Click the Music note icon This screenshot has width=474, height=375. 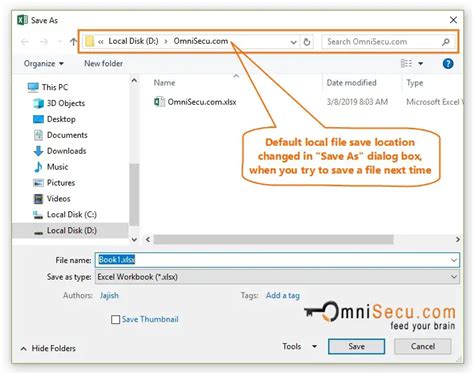point(38,167)
